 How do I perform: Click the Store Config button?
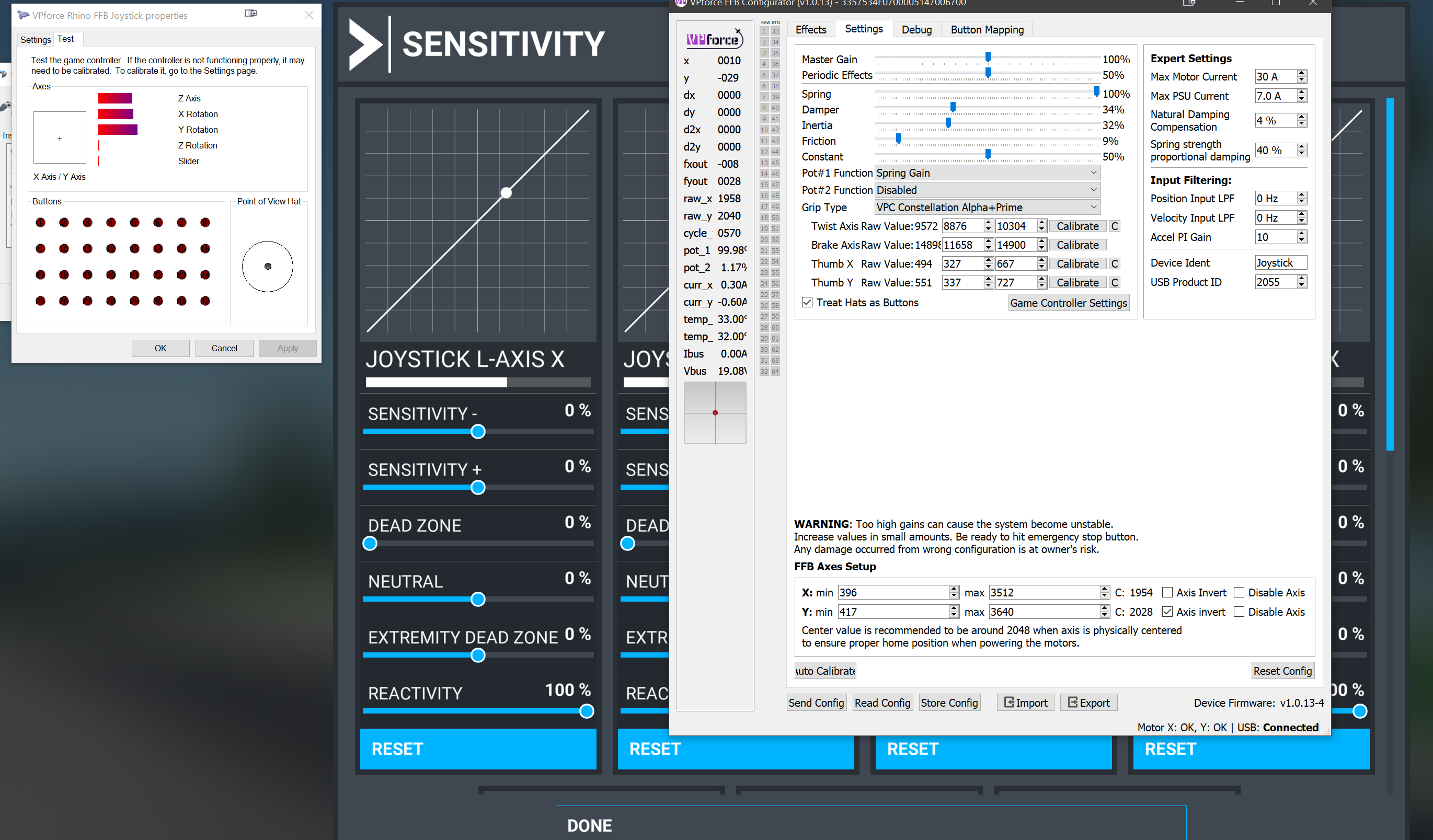pos(948,703)
